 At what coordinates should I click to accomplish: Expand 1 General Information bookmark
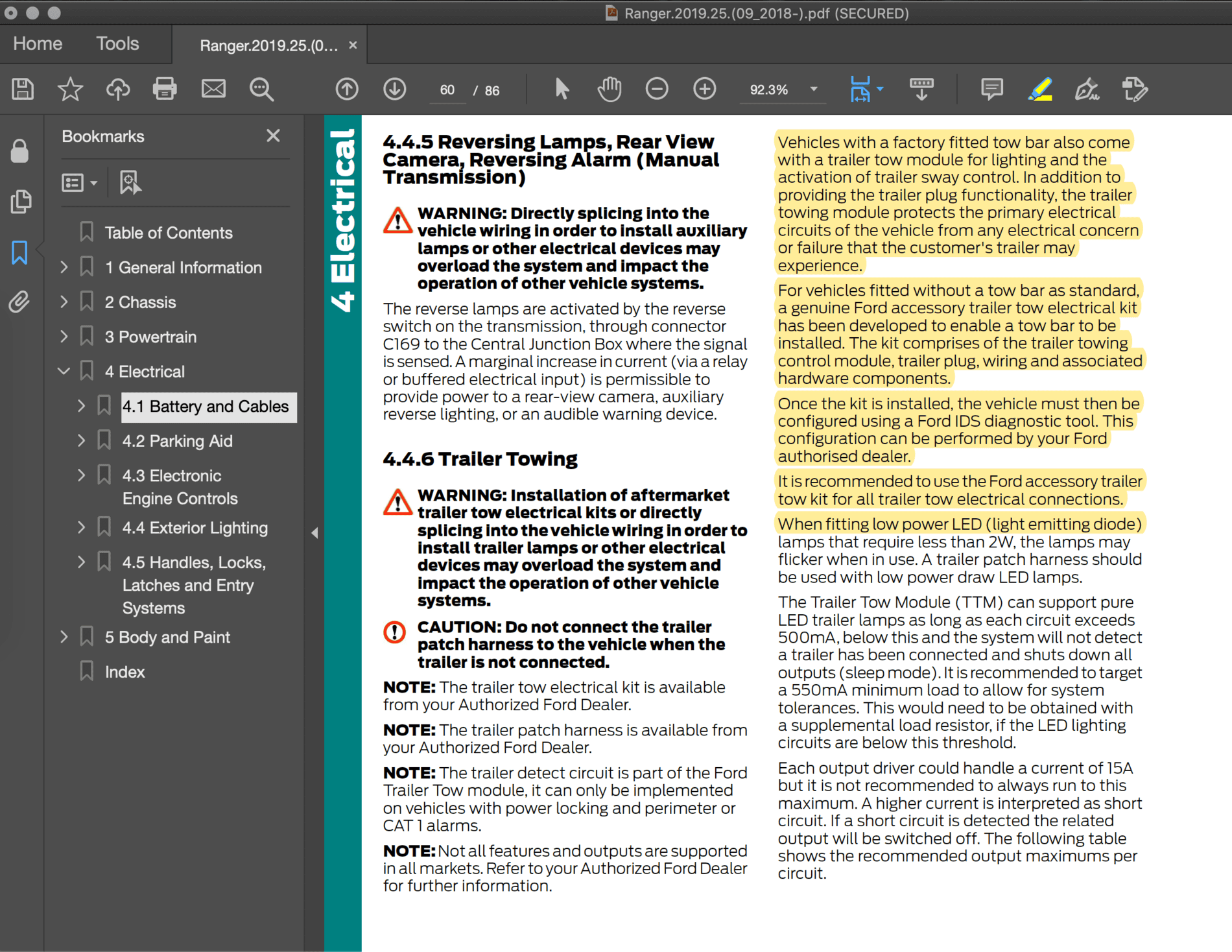(64, 267)
